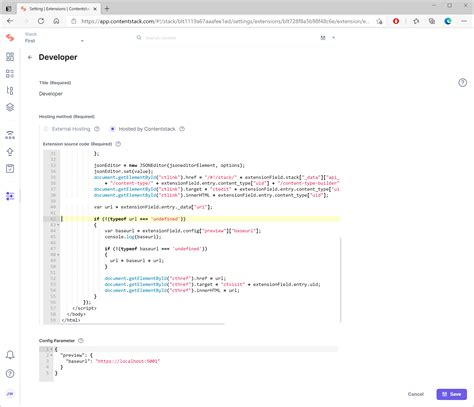Select the Setting Extensions browser tab

point(58,9)
